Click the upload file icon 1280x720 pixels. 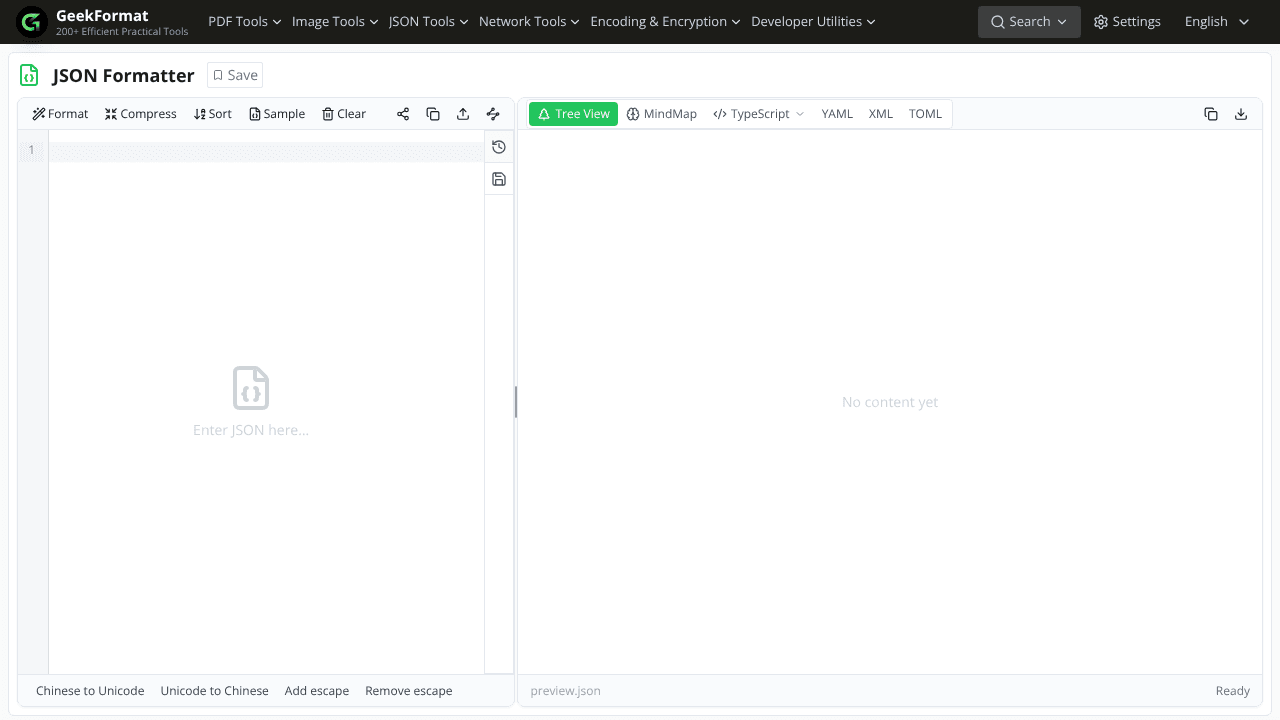click(463, 114)
